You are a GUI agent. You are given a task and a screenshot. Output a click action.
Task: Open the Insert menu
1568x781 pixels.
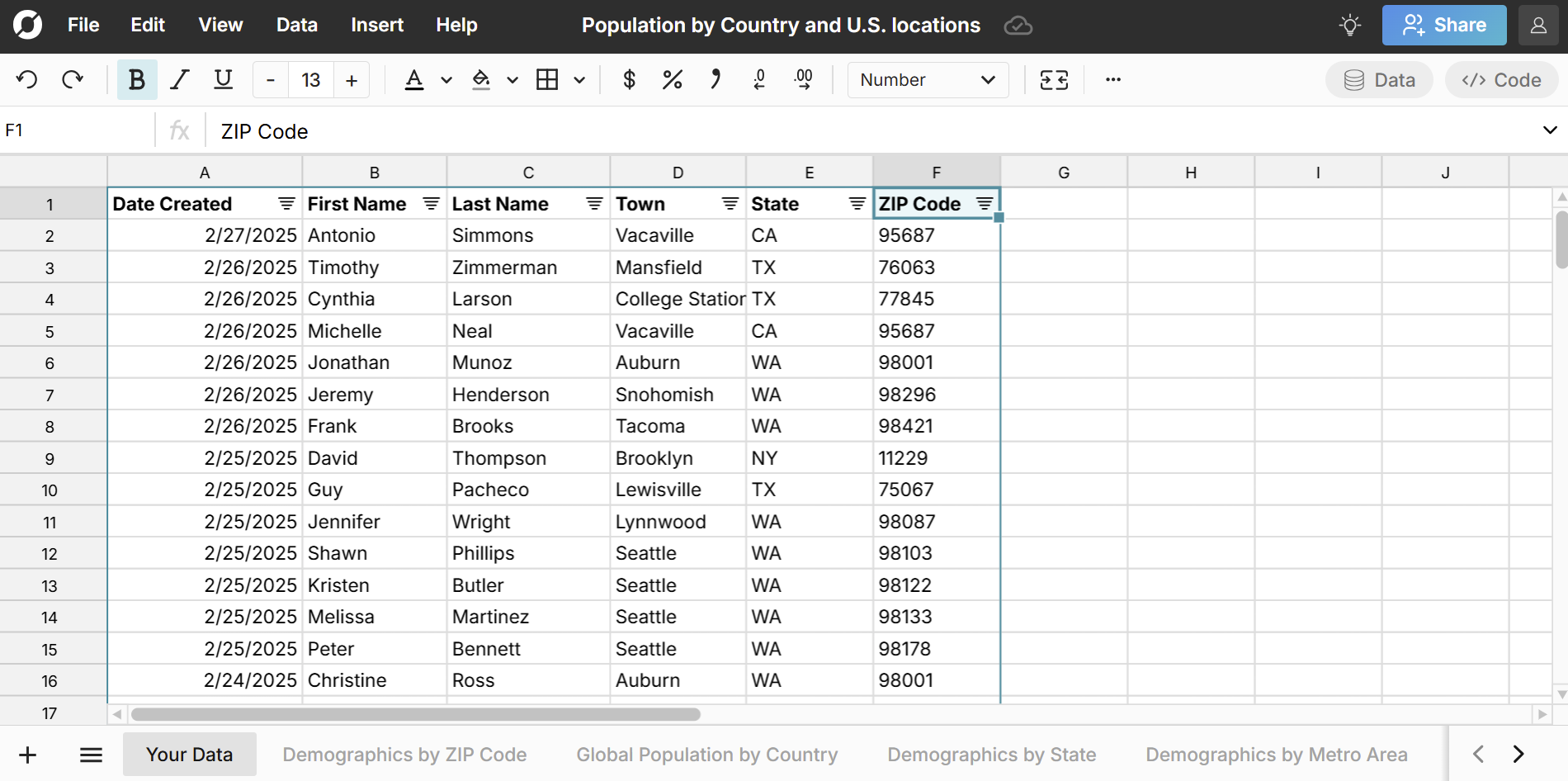(376, 26)
